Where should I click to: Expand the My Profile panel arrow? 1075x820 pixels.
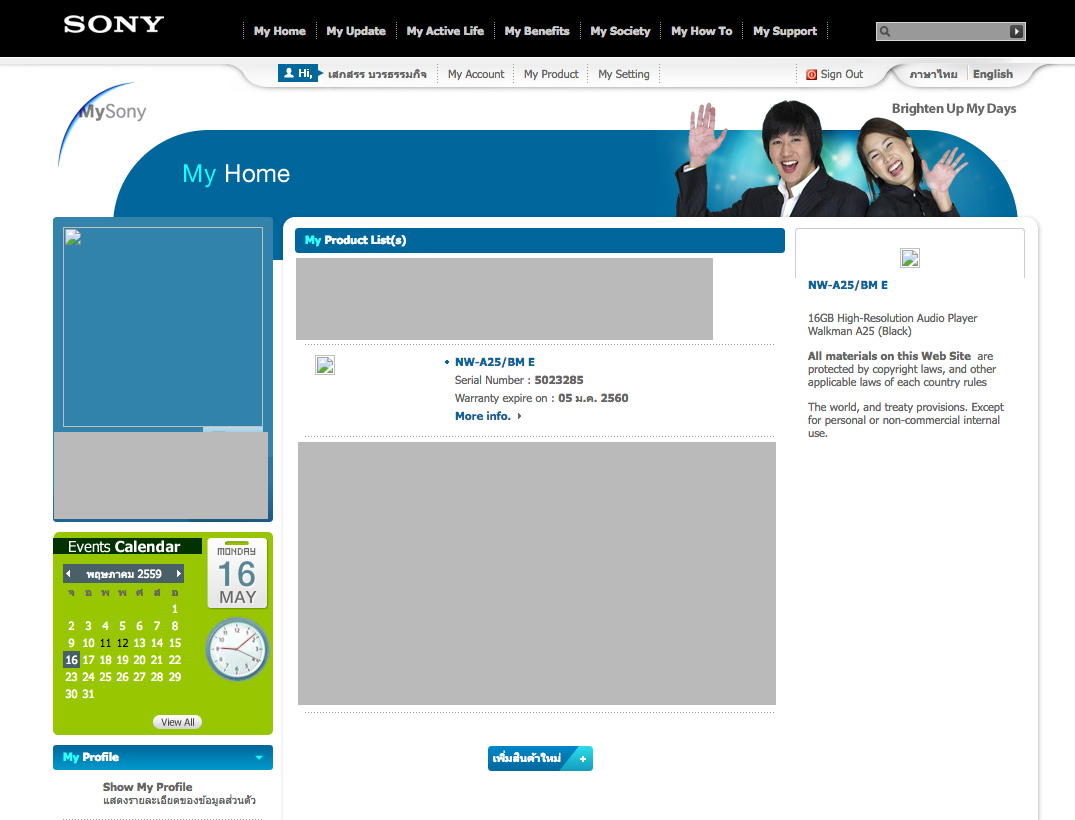(259, 758)
